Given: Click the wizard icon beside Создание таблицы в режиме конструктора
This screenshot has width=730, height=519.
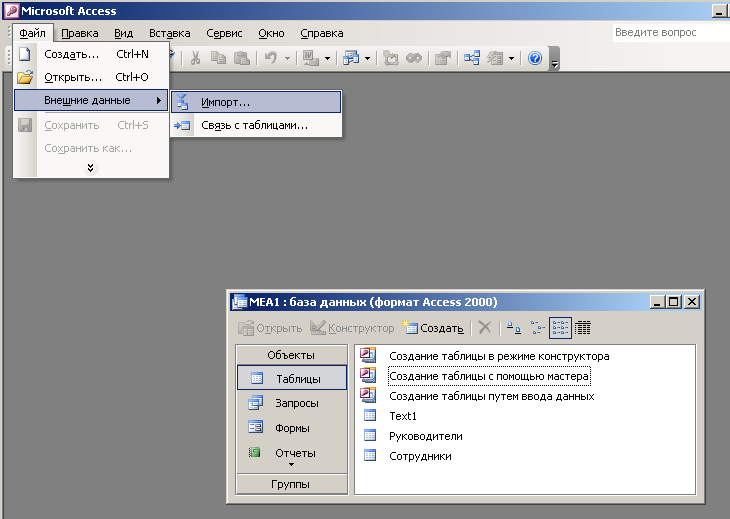Looking at the screenshot, I should (368, 356).
